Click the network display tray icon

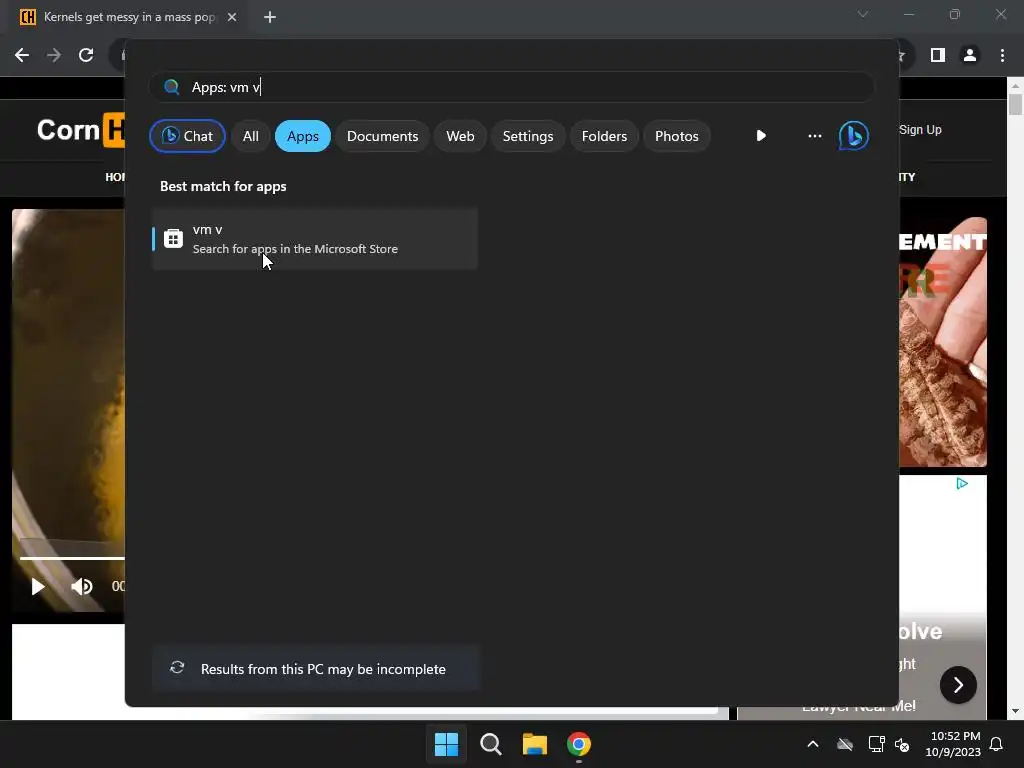(876, 744)
